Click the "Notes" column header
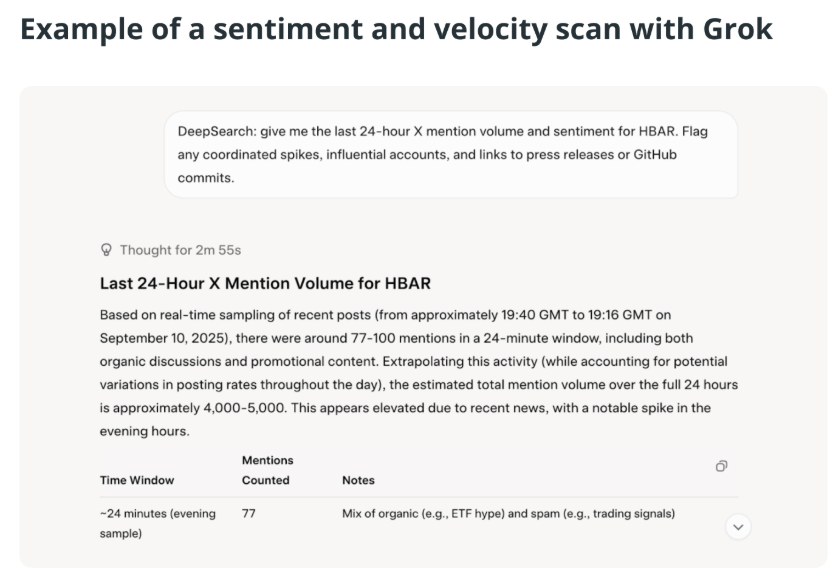831x583 pixels. [358, 480]
